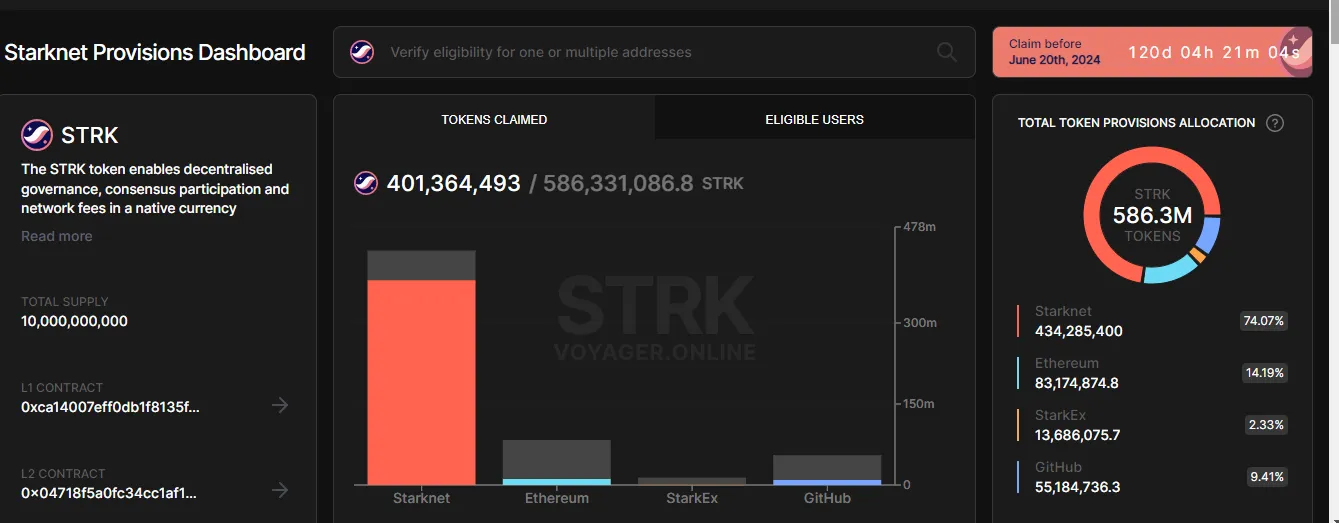Image resolution: width=1339 pixels, height=523 pixels.
Task: Click total supply value 10,000,000,000
Action: tap(74, 321)
